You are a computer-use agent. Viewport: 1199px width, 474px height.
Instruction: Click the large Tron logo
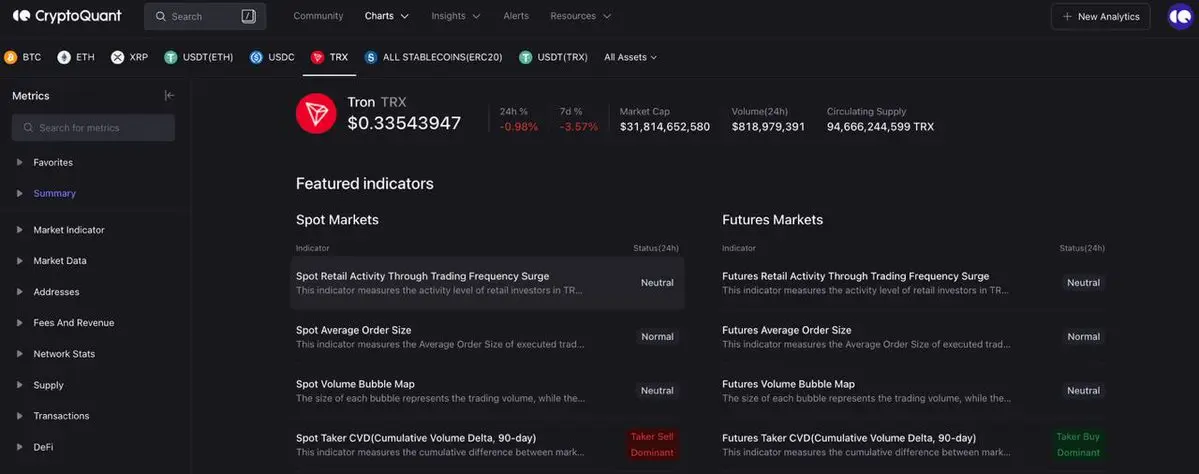coord(316,114)
